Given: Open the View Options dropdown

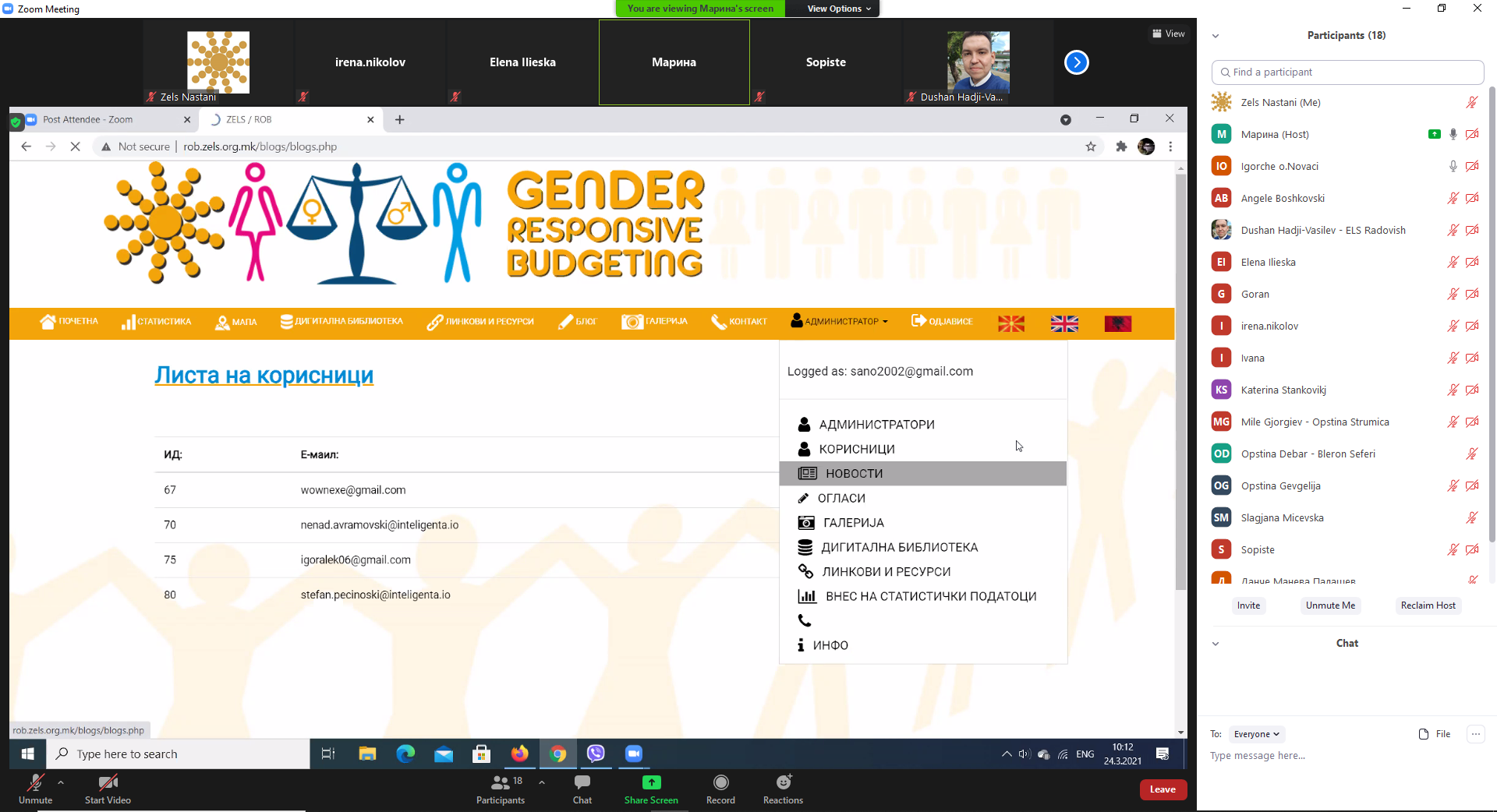Looking at the screenshot, I should pos(838,9).
